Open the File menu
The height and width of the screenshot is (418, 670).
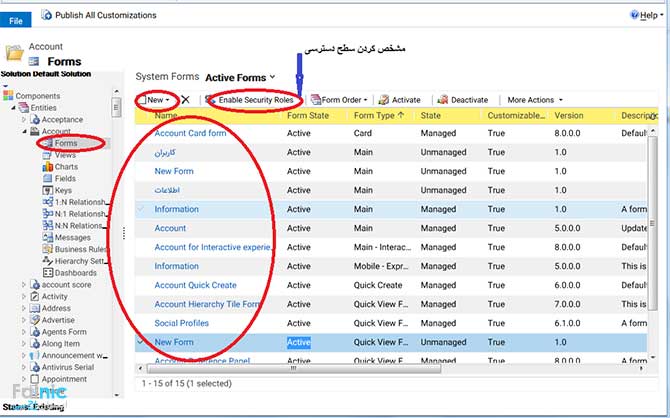click(x=19, y=18)
